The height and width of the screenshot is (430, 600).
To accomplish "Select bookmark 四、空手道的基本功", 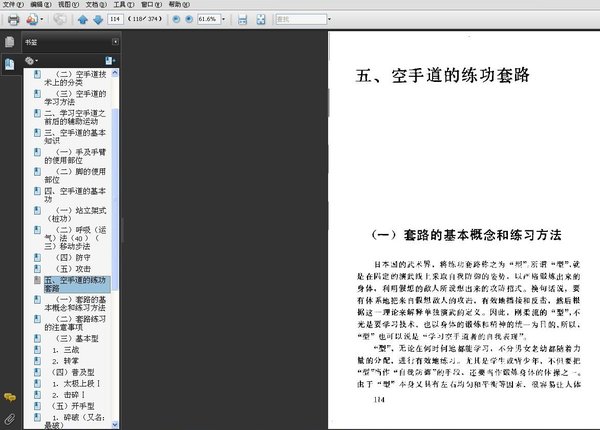I will (x=75, y=195).
